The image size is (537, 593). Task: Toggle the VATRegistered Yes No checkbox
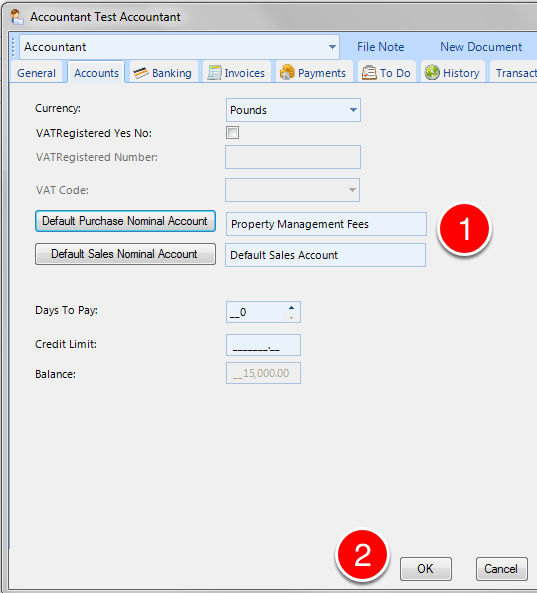tap(233, 133)
